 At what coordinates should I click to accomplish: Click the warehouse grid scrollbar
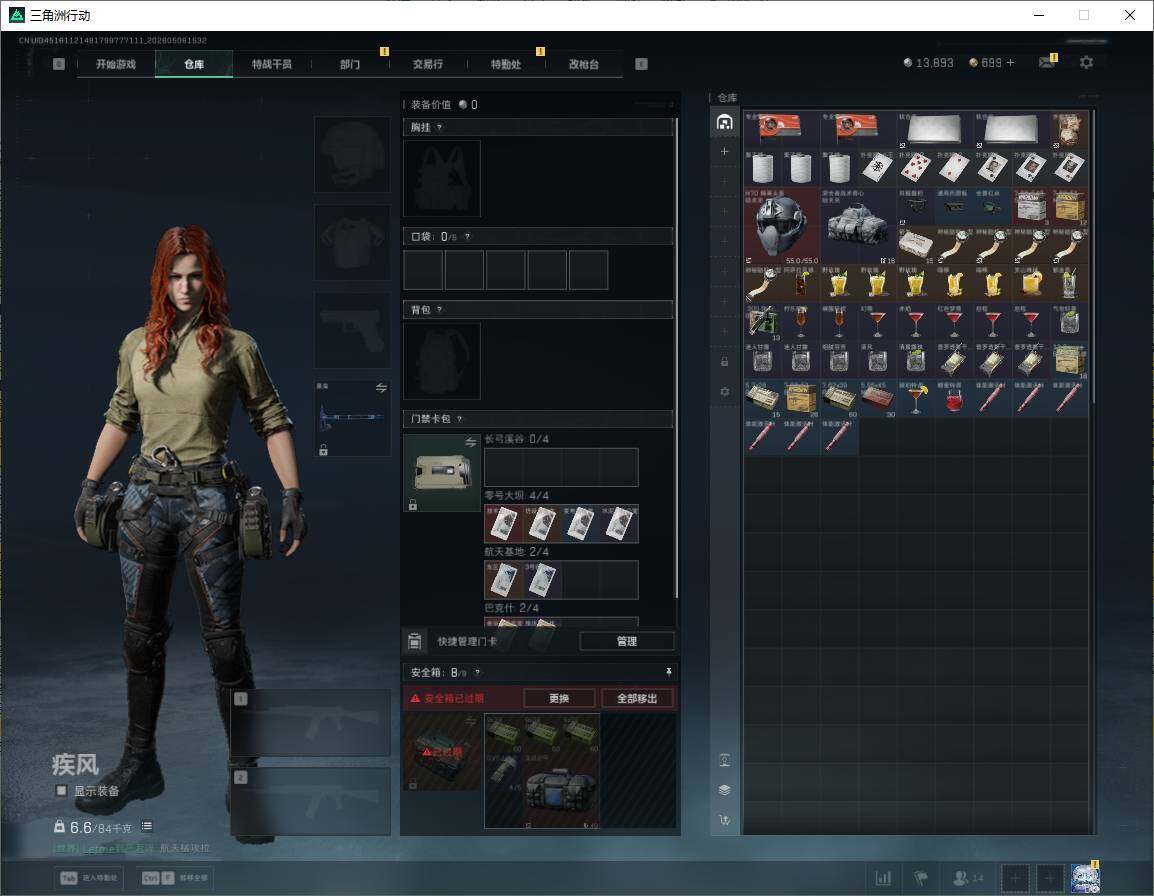pyautogui.click(x=1093, y=255)
